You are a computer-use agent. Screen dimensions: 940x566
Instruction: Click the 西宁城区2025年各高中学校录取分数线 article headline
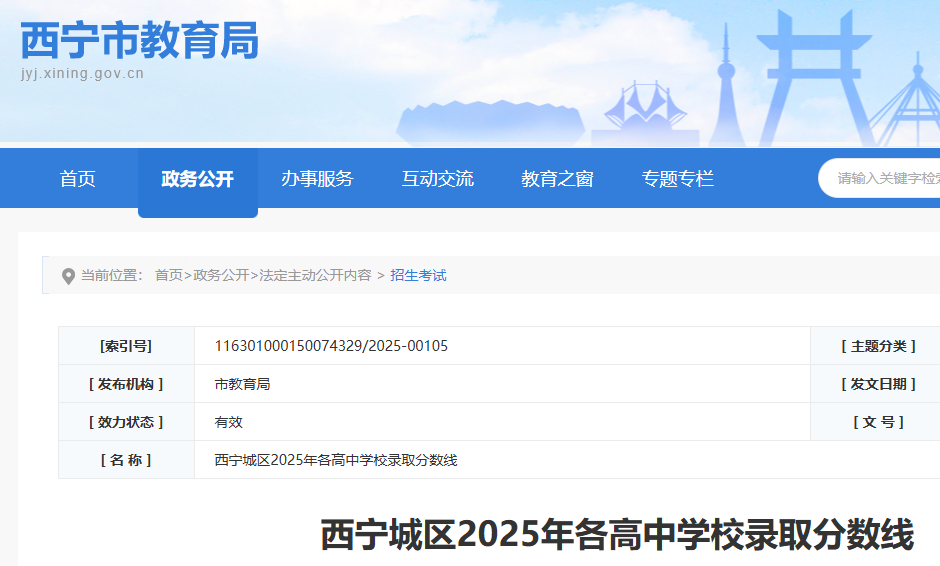[616, 535]
